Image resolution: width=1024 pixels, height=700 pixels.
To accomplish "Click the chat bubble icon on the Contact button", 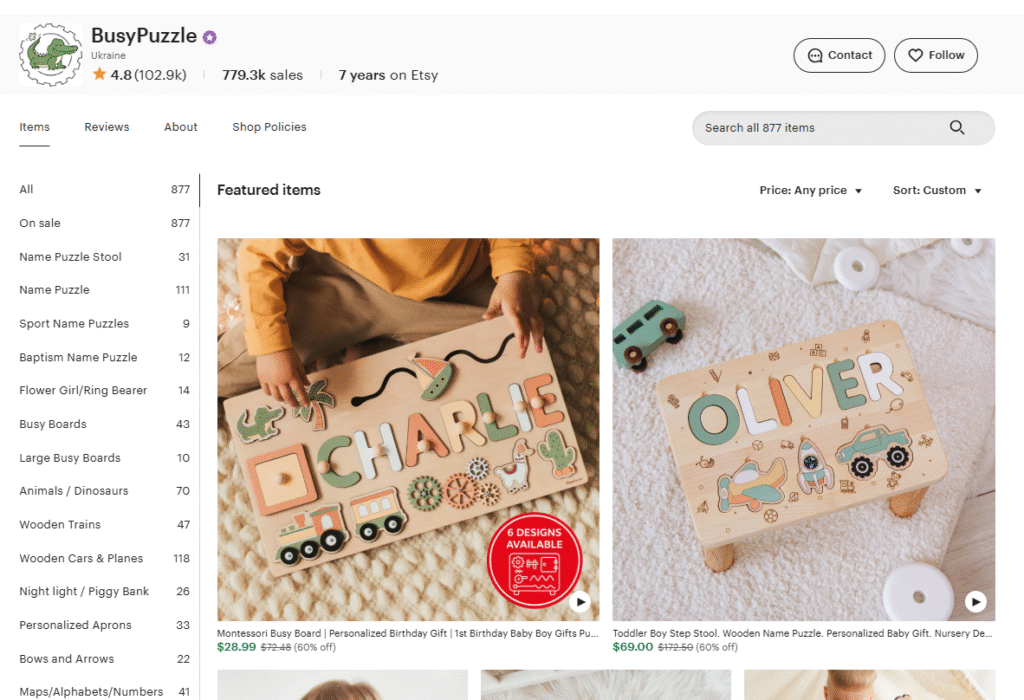I will (815, 56).
